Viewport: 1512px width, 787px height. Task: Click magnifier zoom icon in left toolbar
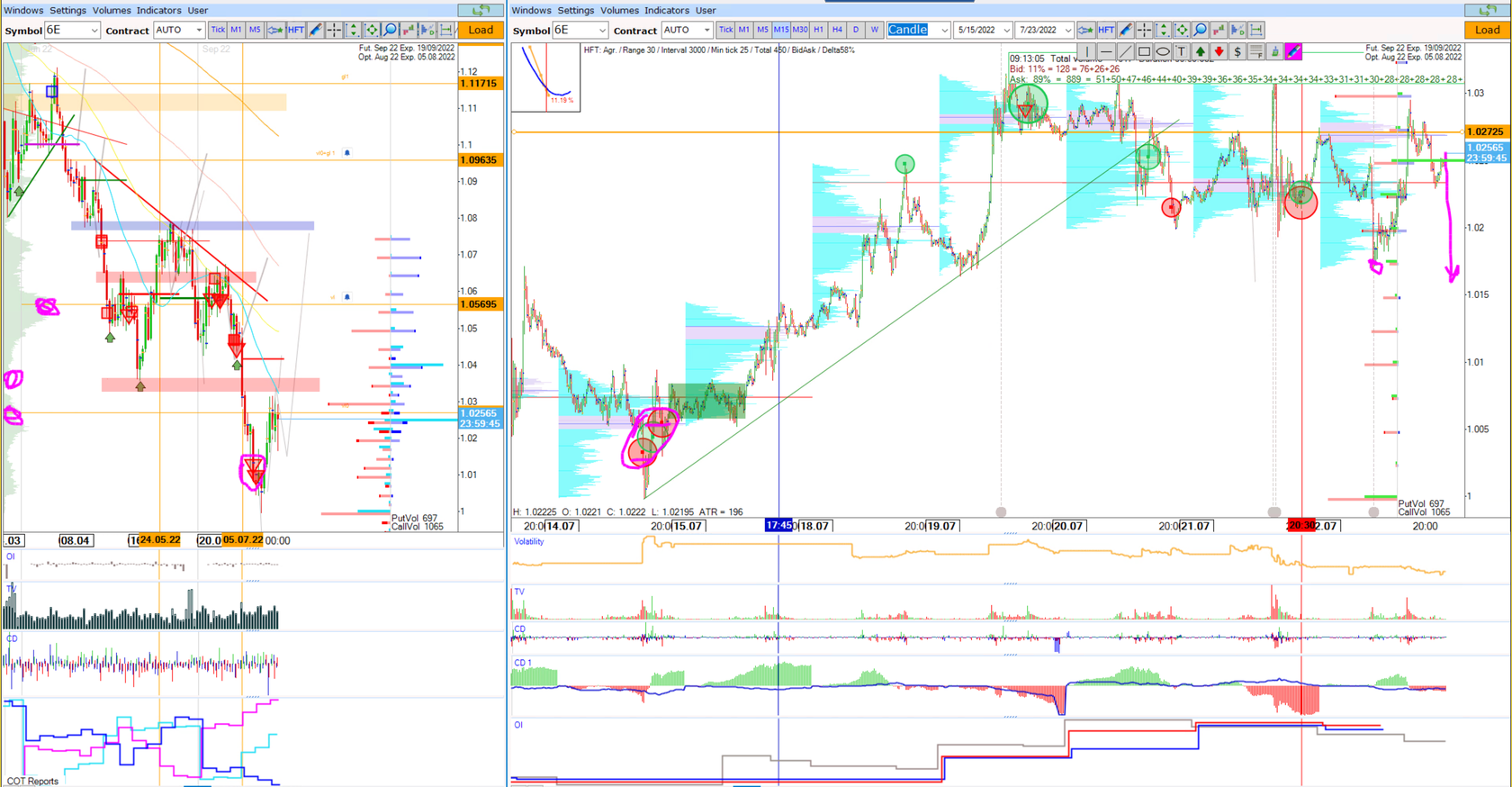tap(390, 30)
